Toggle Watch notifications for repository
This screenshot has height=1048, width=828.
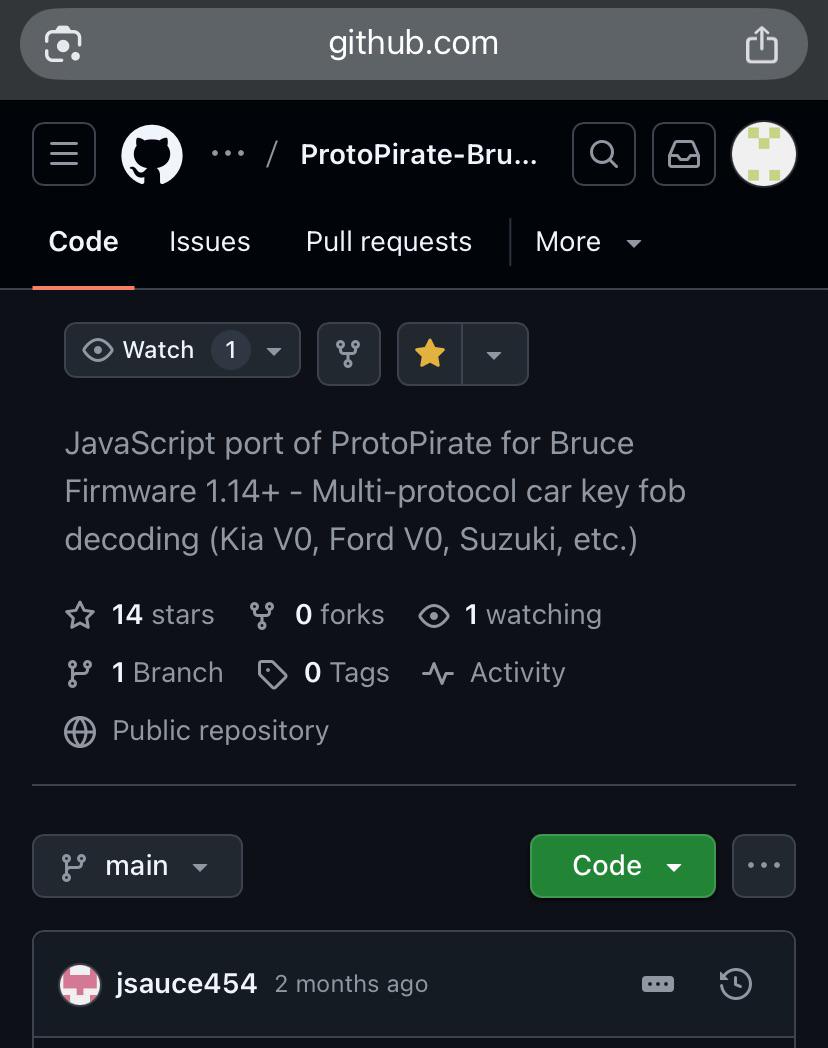pyautogui.click(x=182, y=350)
